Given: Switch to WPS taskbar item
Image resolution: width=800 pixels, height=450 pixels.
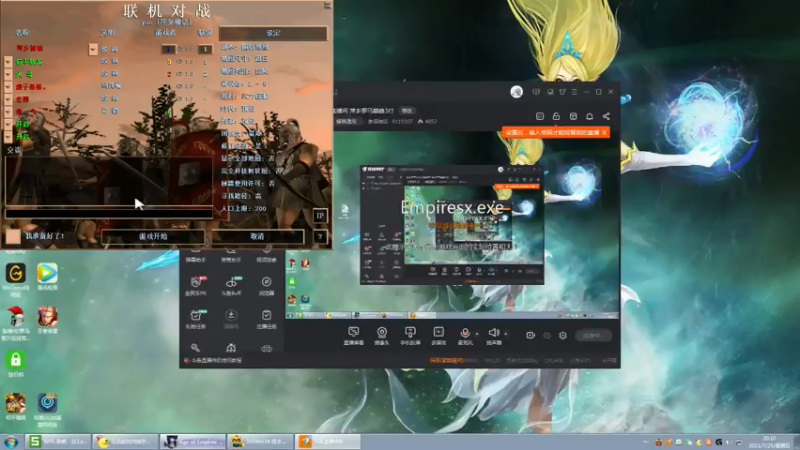Looking at the screenshot, I should [59, 441].
